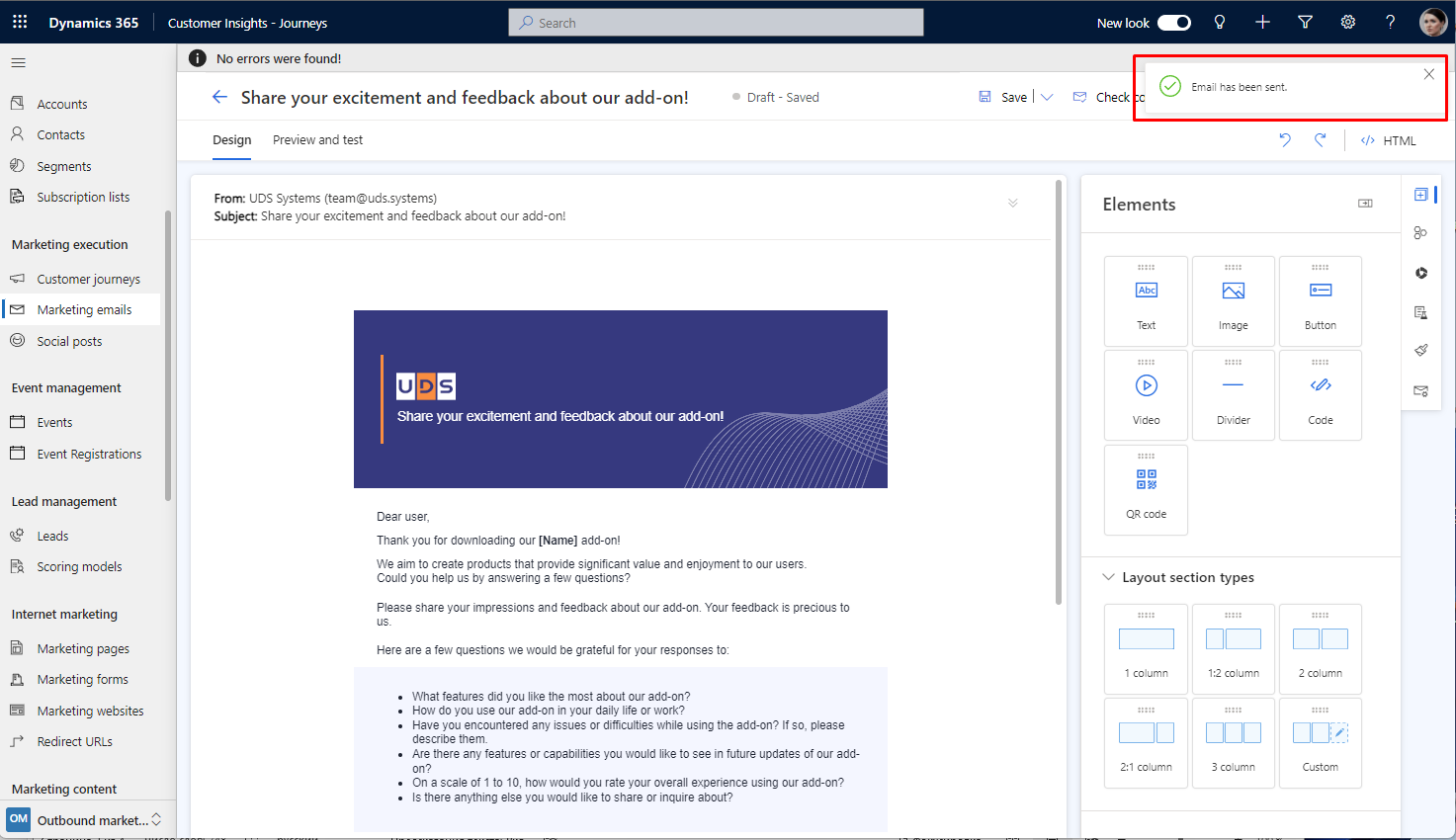Open the email settings side panel icon
The width and height of the screenshot is (1456, 840).
[1420, 390]
